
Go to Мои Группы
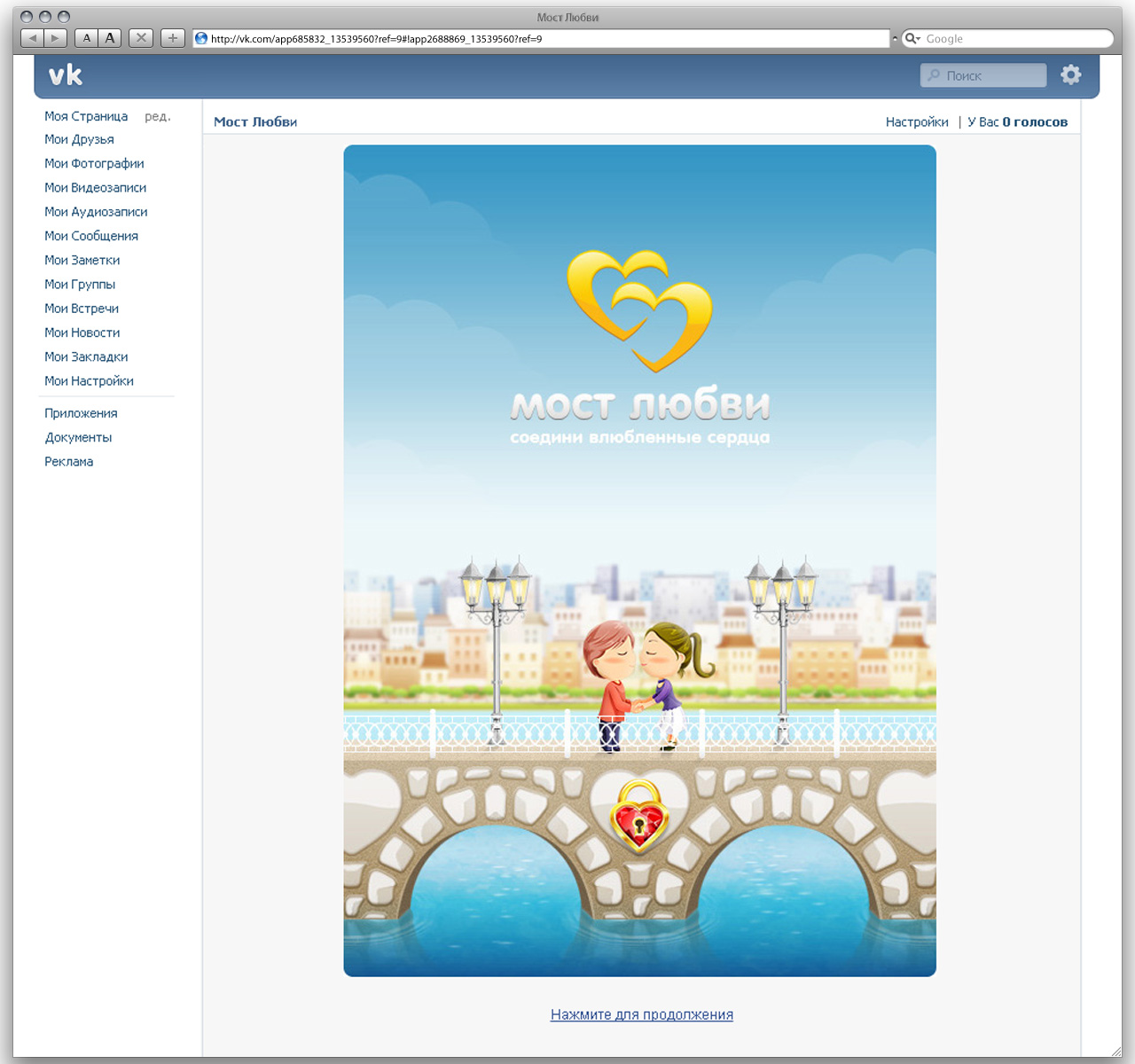coord(80,284)
